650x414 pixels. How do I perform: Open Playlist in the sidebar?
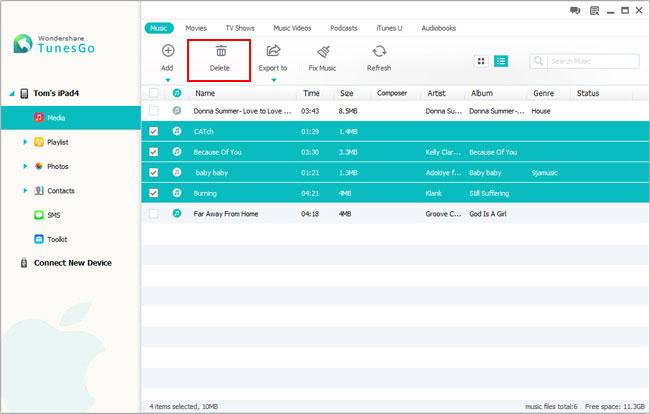click(x=58, y=142)
